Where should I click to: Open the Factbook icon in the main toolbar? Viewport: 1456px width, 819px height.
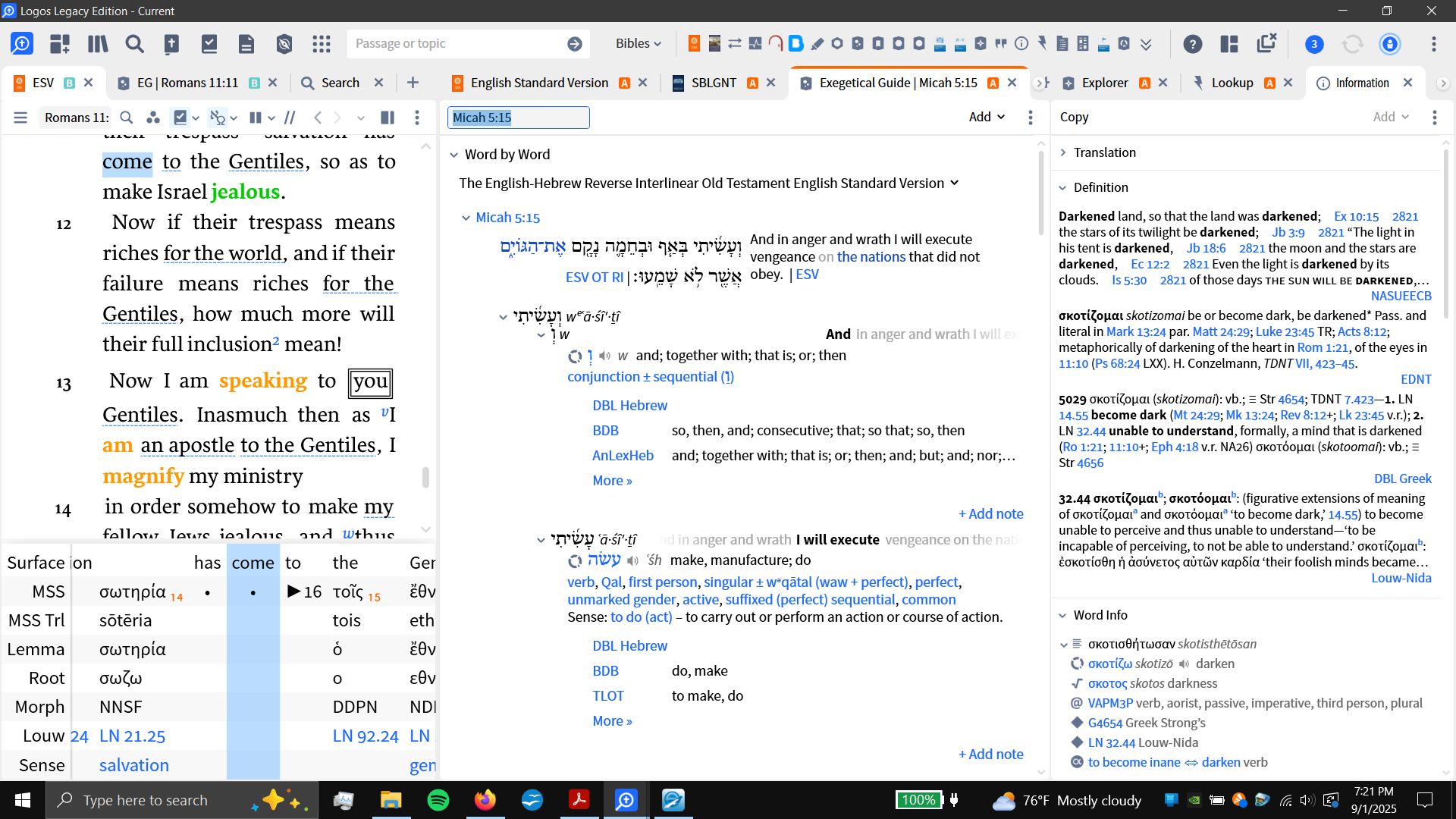tap(172, 44)
